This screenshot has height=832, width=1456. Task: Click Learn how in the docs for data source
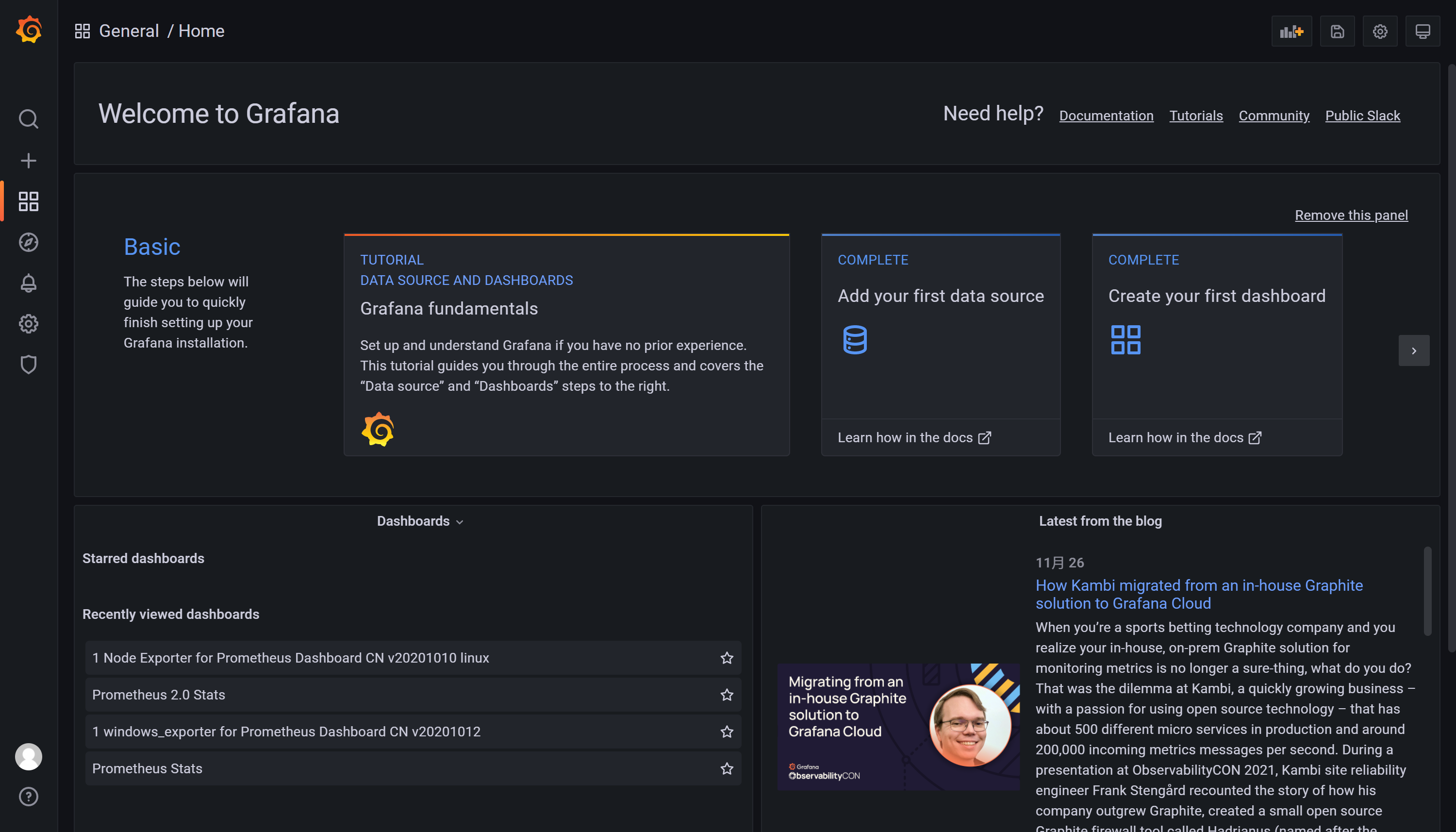point(914,438)
